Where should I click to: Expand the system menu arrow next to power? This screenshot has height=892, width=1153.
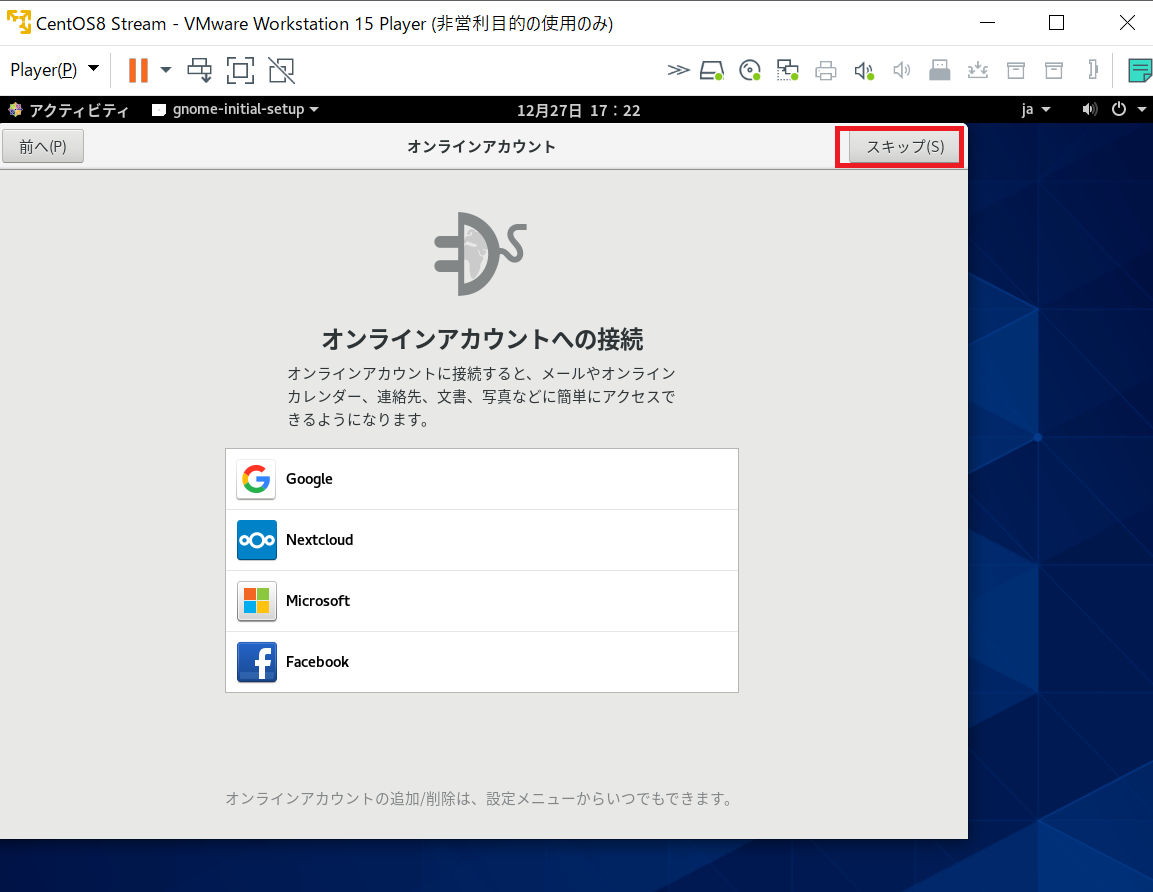tap(1142, 110)
